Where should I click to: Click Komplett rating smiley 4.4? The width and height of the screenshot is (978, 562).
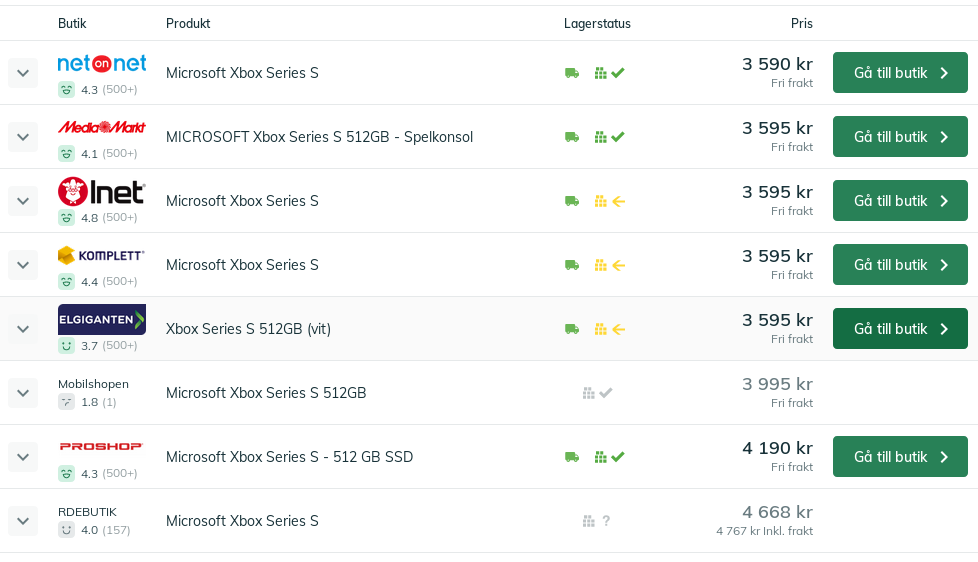(67, 282)
